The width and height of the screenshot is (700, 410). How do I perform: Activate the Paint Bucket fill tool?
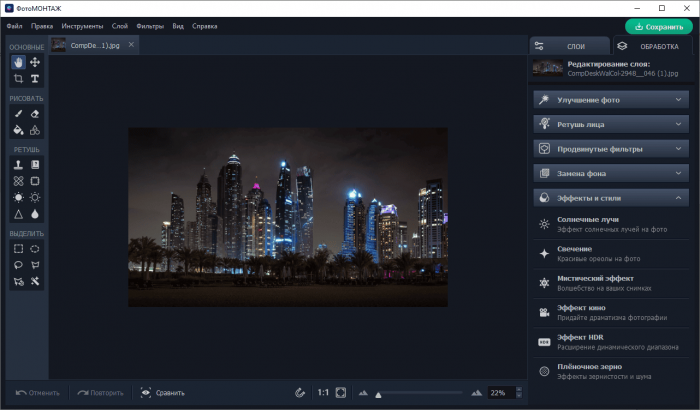pos(18,130)
